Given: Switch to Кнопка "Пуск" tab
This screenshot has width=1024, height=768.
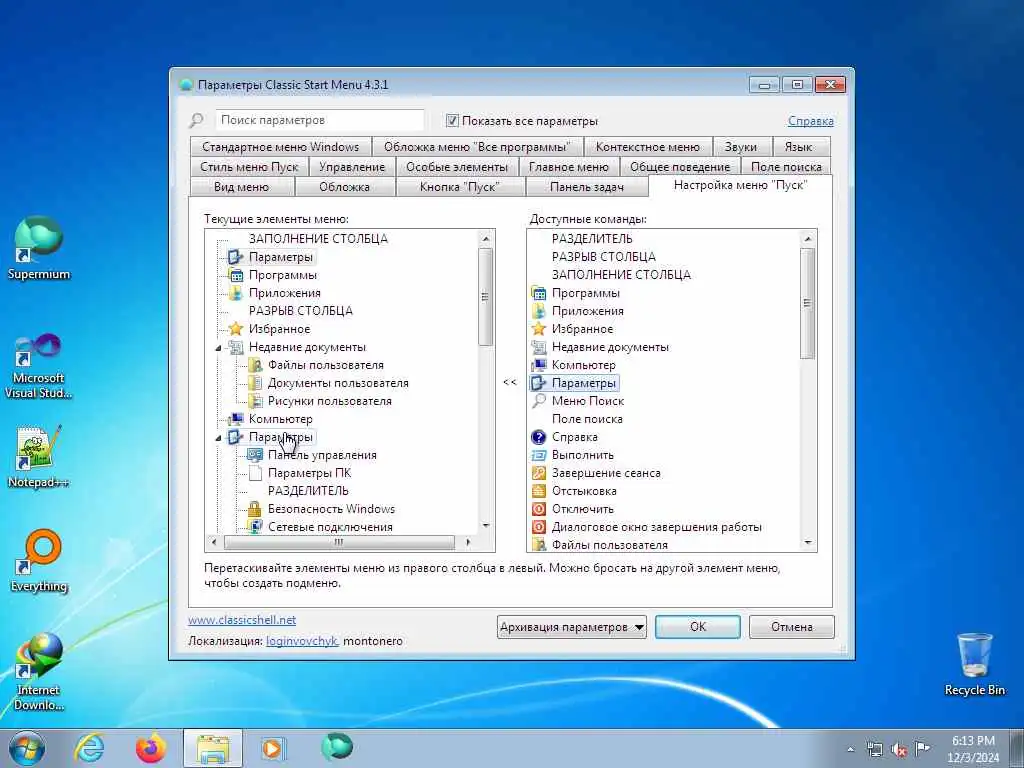Looking at the screenshot, I should tap(460, 187).
